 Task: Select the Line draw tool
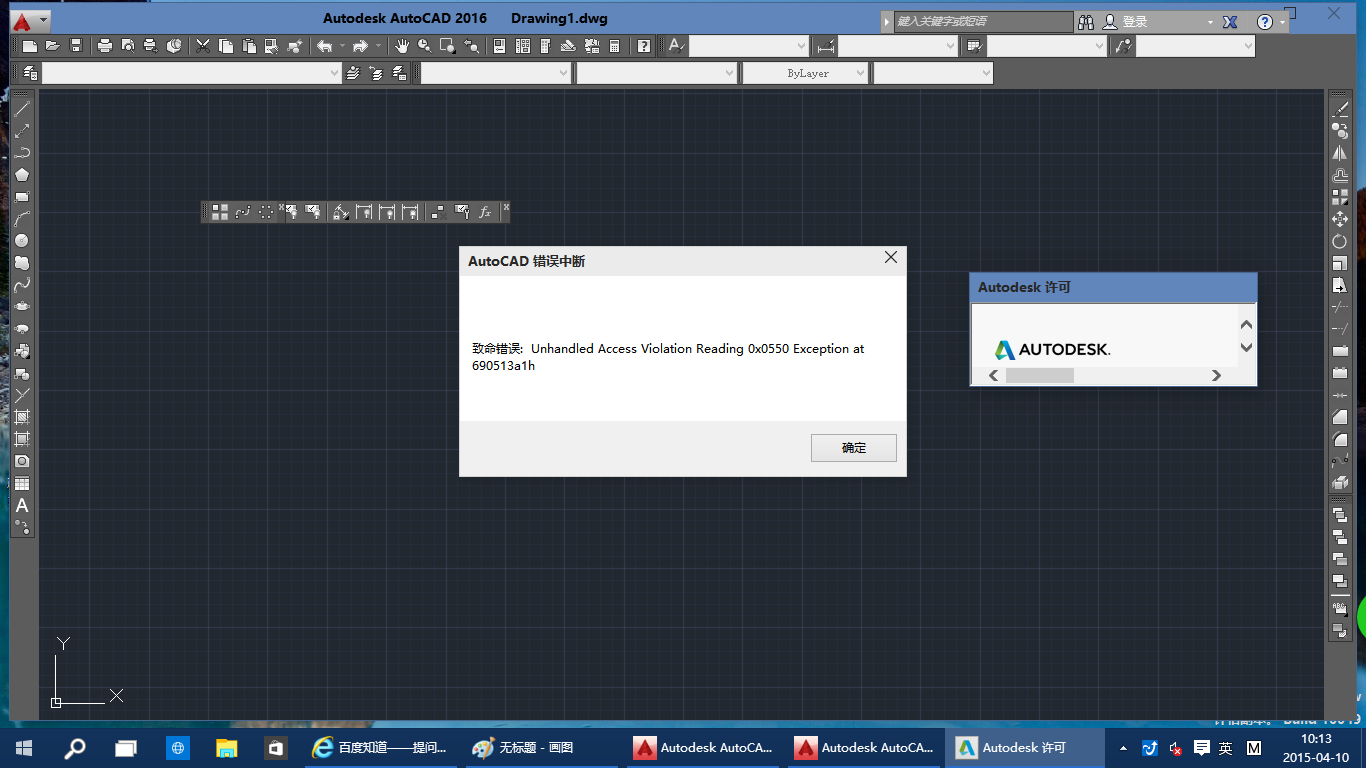[x=22, y=108]
